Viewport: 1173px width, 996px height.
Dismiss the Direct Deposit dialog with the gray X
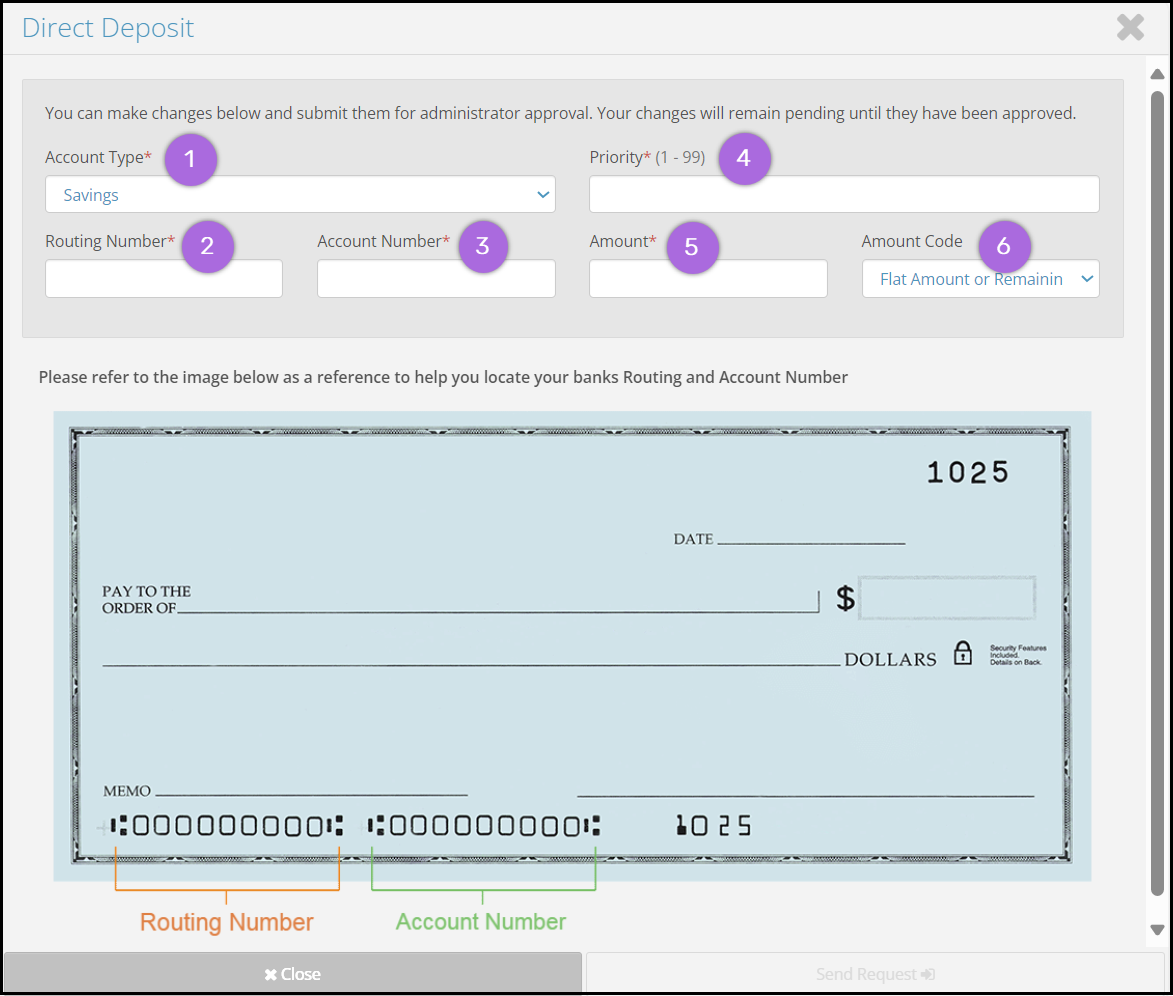[1130, 27]
